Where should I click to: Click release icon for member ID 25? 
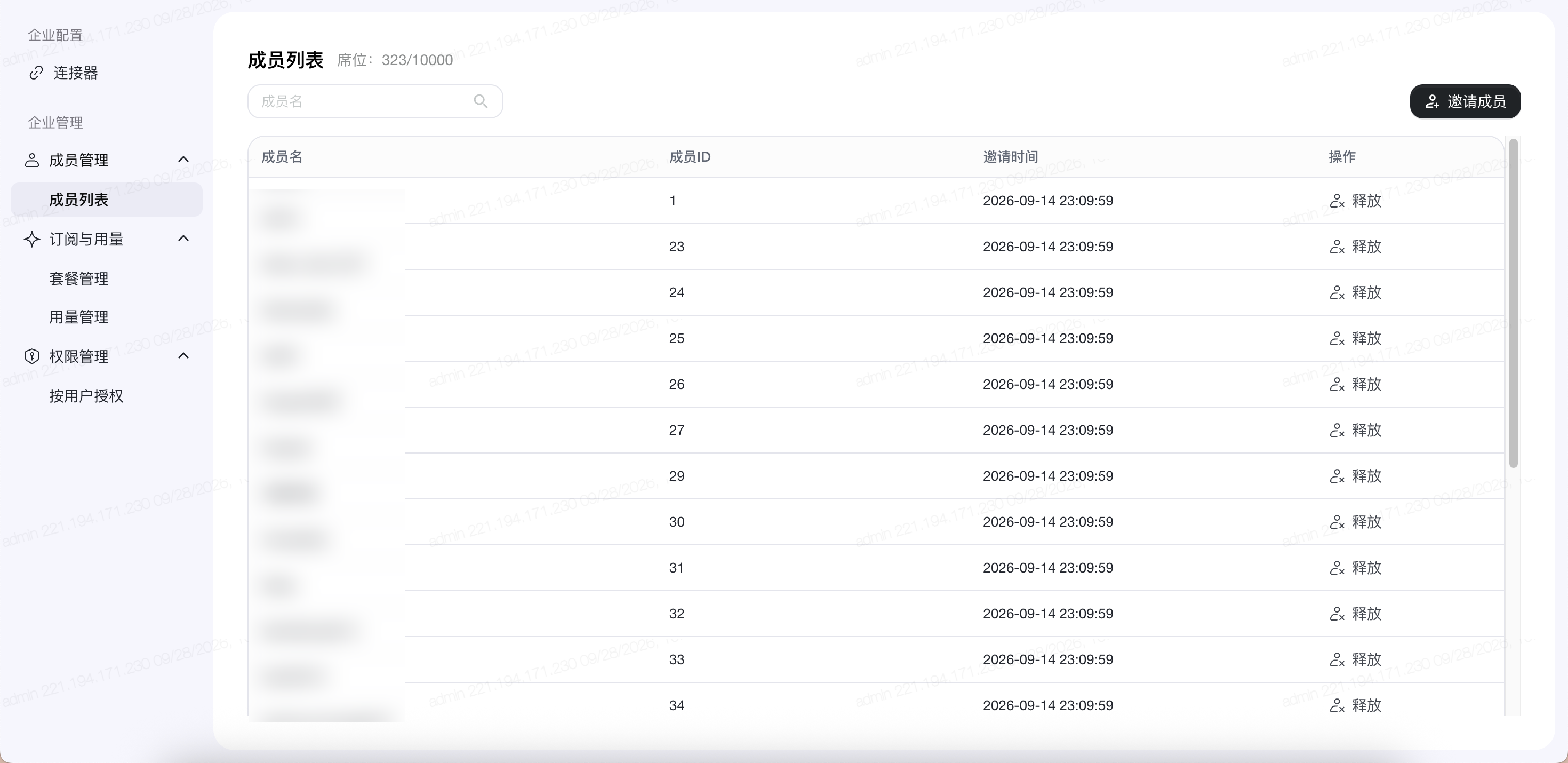point(1337,339)
